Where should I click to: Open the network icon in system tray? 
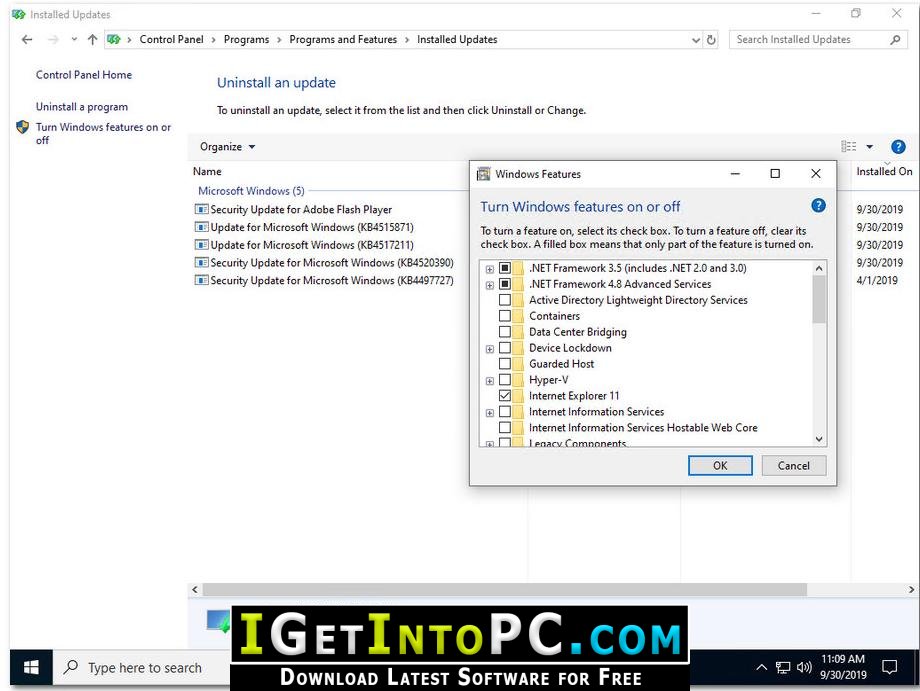click(x=783, y=667)
